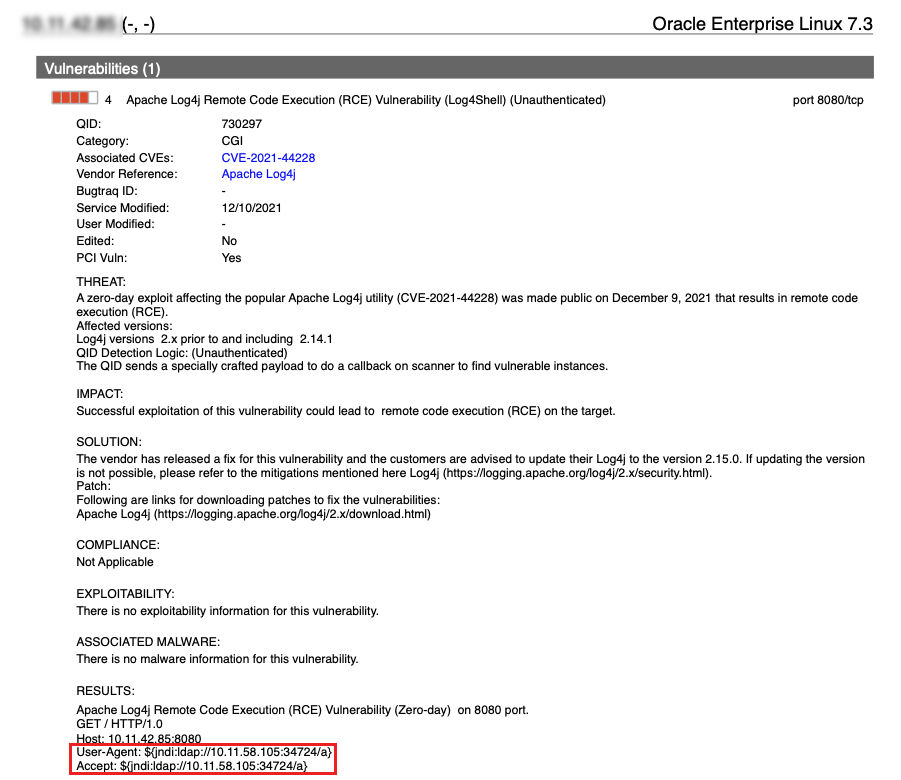
Task: Select the Log4j download URL line
Action: [x=253, y=514]
